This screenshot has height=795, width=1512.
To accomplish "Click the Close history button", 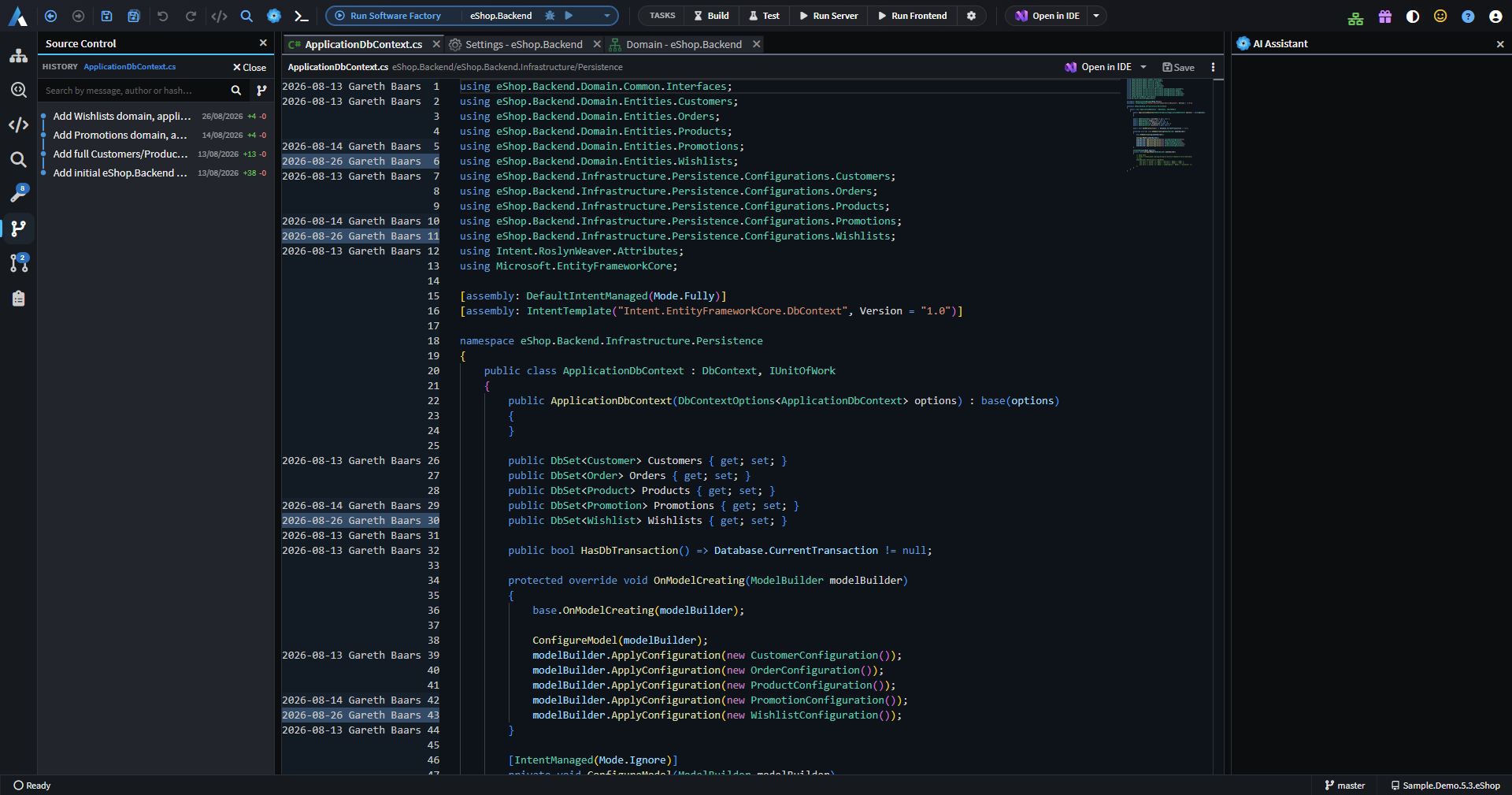I will [x=250, y=67].
